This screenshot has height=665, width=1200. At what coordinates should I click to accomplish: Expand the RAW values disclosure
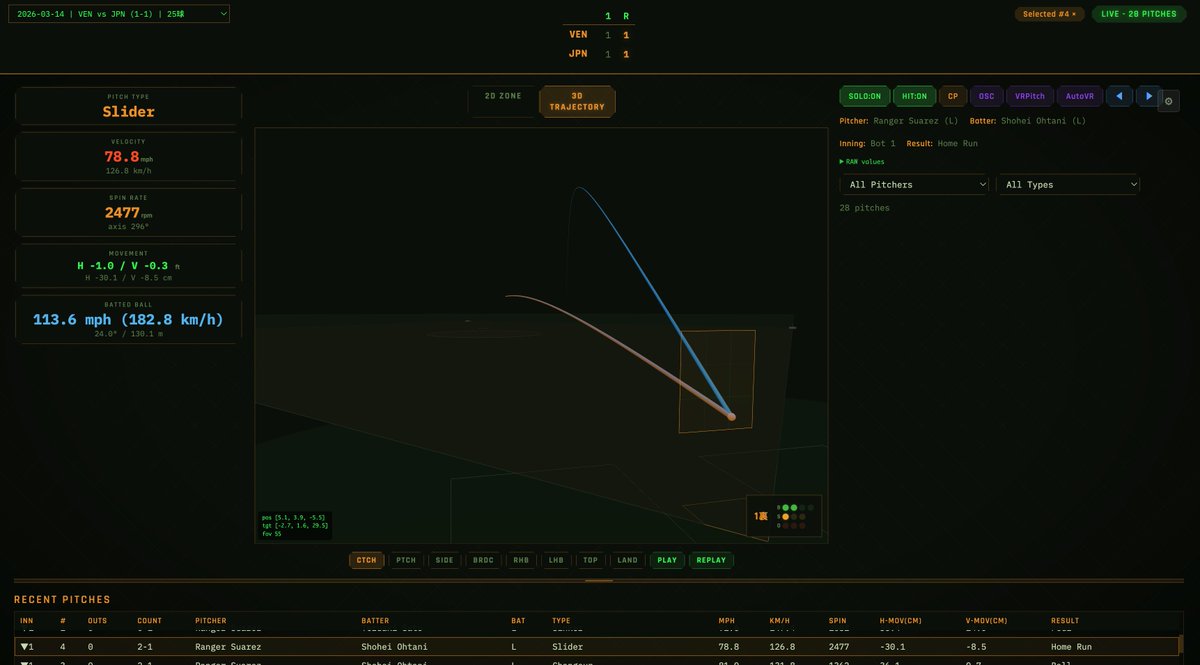tap(862, 161)
